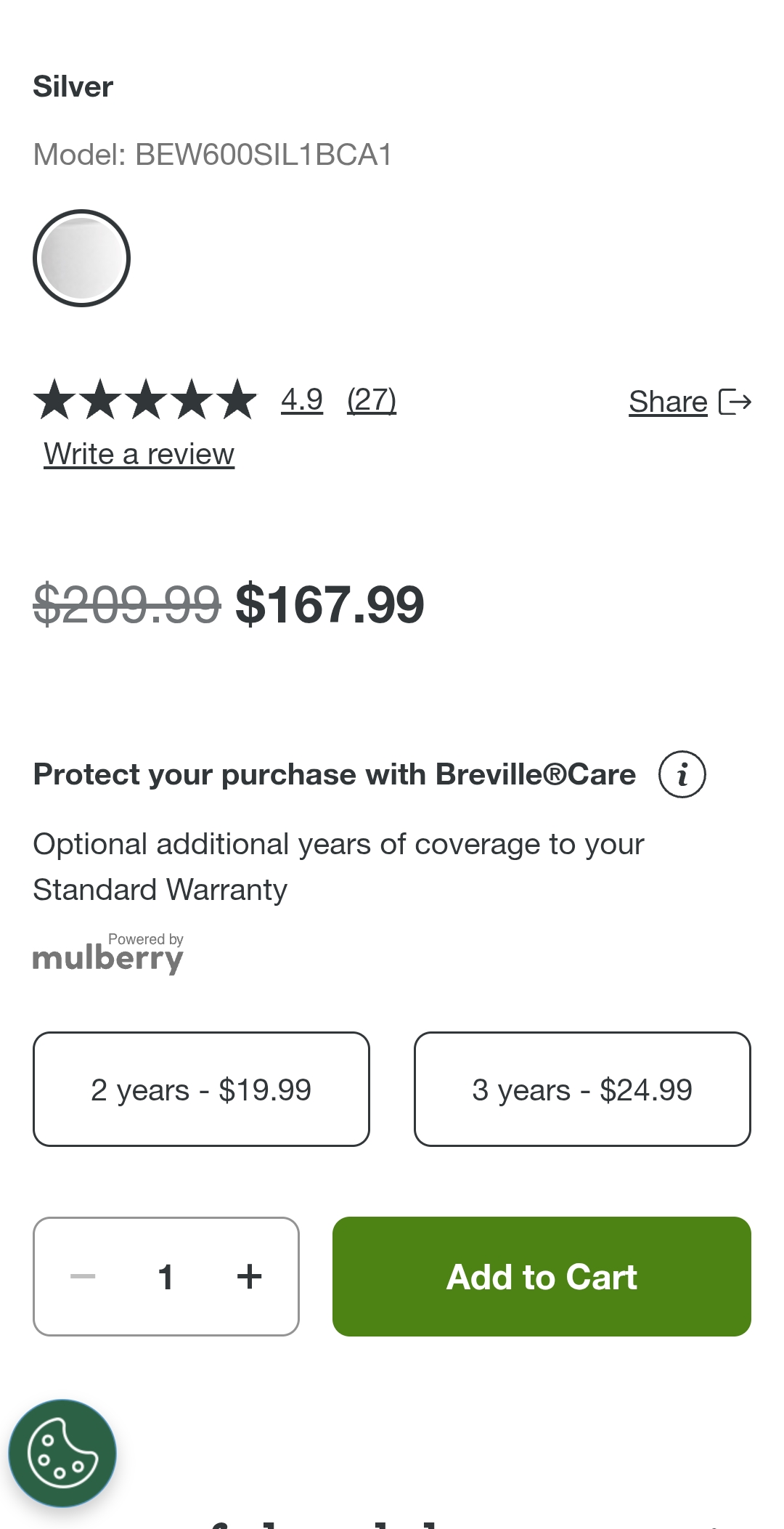Increase quantity with the plus icon

point(249,1276)
